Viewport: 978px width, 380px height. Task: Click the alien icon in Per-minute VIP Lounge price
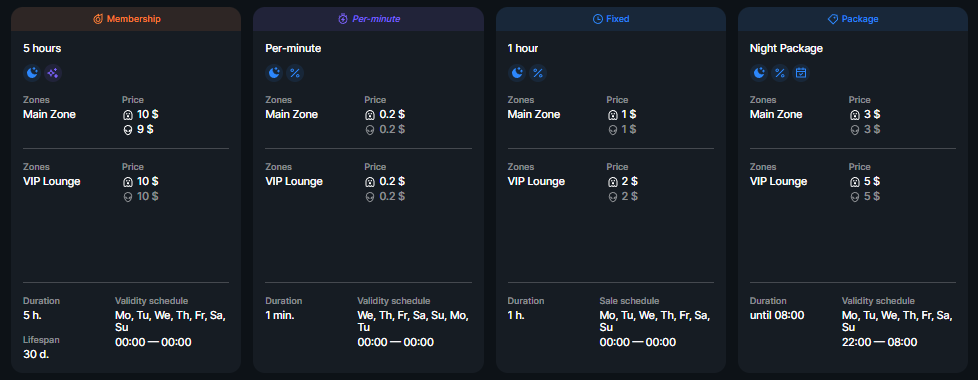369,197
